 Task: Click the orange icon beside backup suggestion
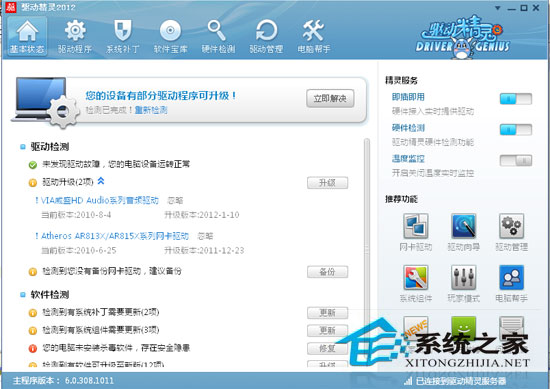(x=33, y=272)
